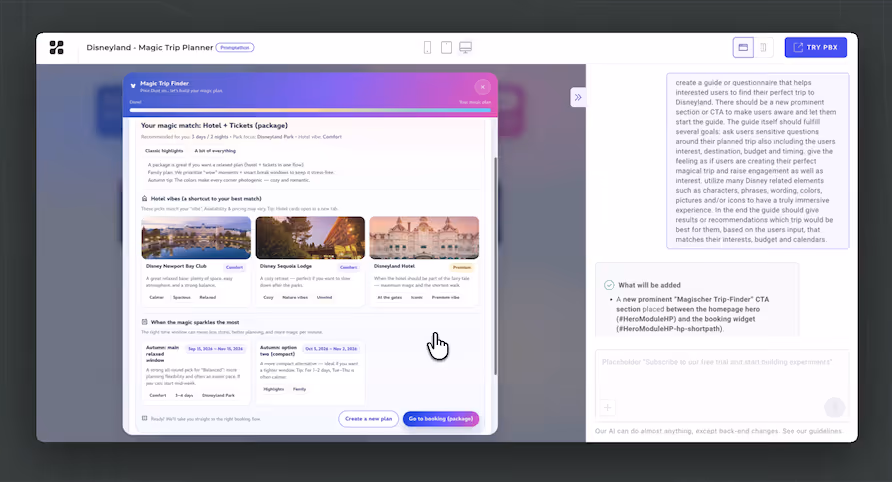Collapse the chat panel with double chevron
This screenshot has height=482, width=892.
click(x=578, y=97)
